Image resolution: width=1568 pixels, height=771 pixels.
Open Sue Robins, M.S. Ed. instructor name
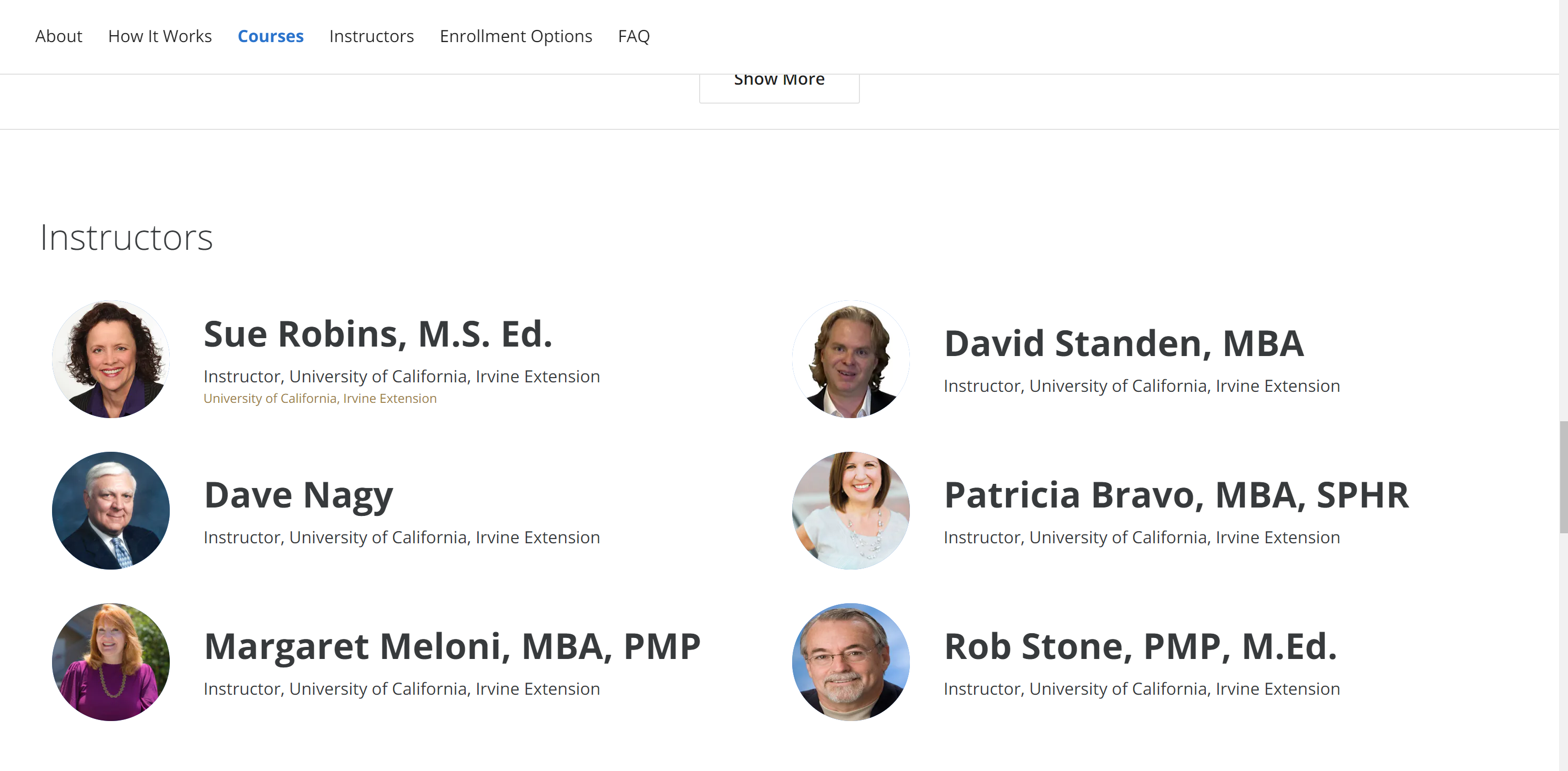point(378,334)
